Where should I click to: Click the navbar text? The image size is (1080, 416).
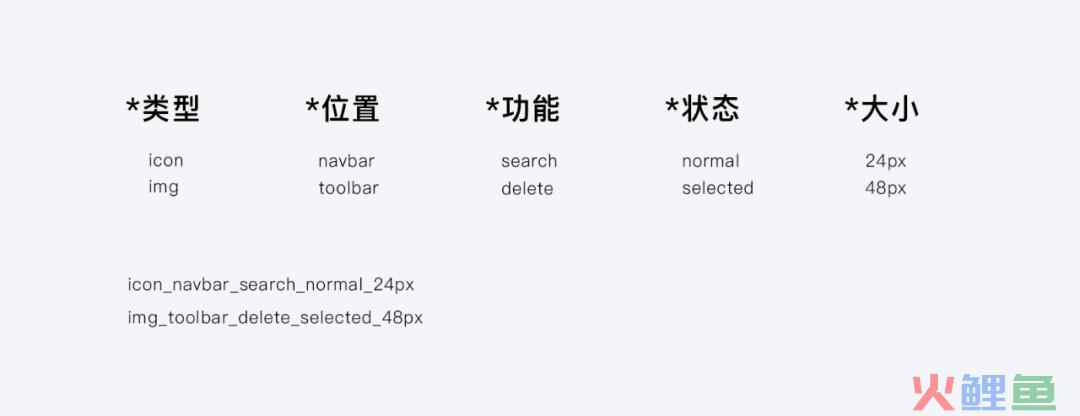(x=346, y=161)
